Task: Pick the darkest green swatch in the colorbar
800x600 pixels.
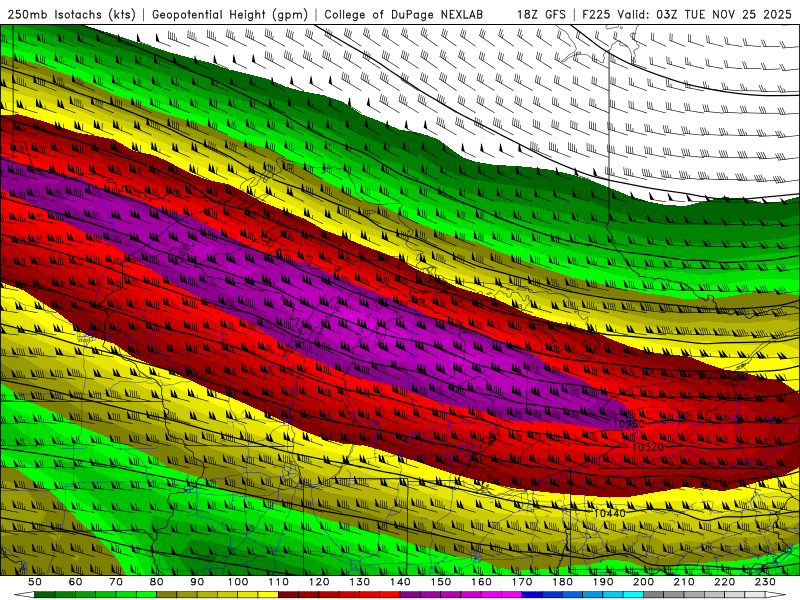Action: click(45, 594)
